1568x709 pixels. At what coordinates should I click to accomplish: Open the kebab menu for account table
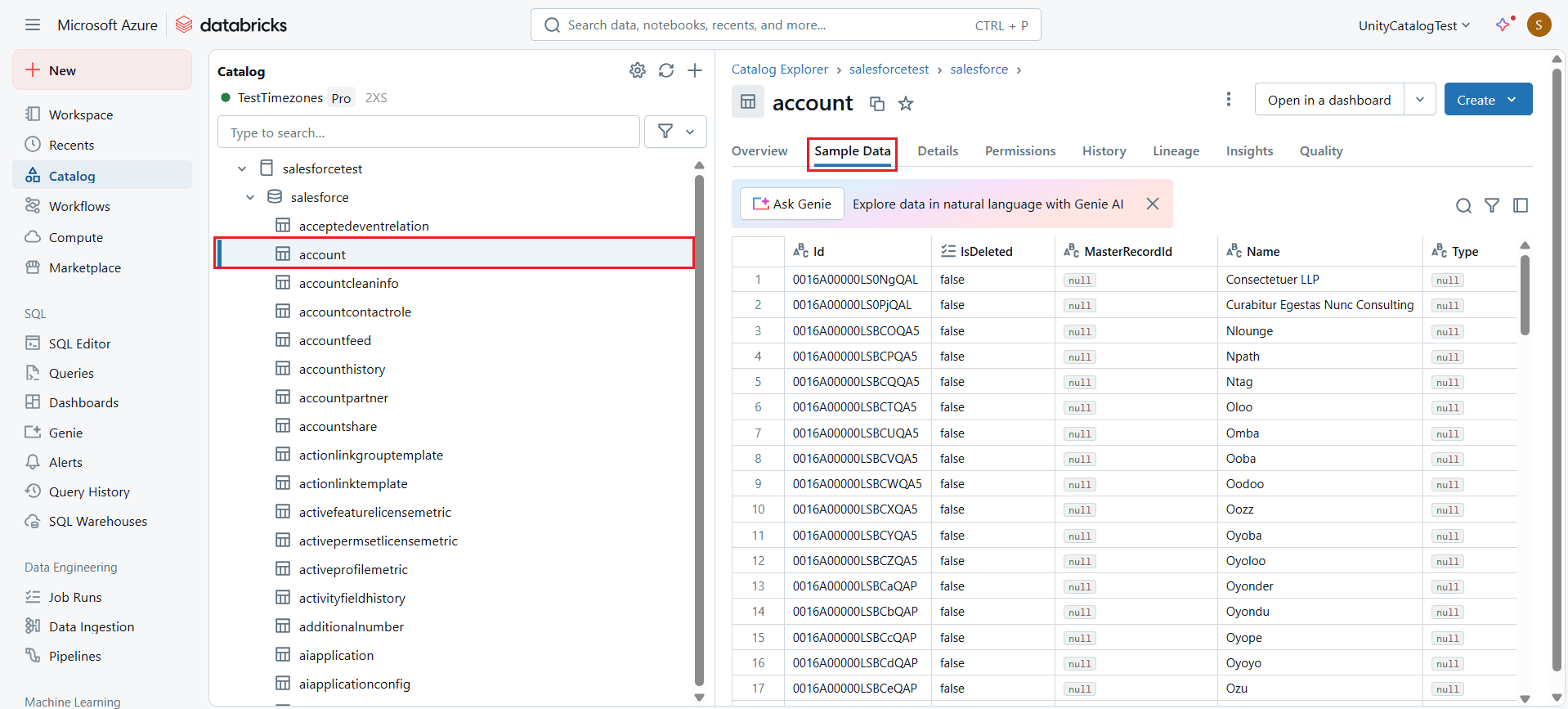pos(1228,100)
